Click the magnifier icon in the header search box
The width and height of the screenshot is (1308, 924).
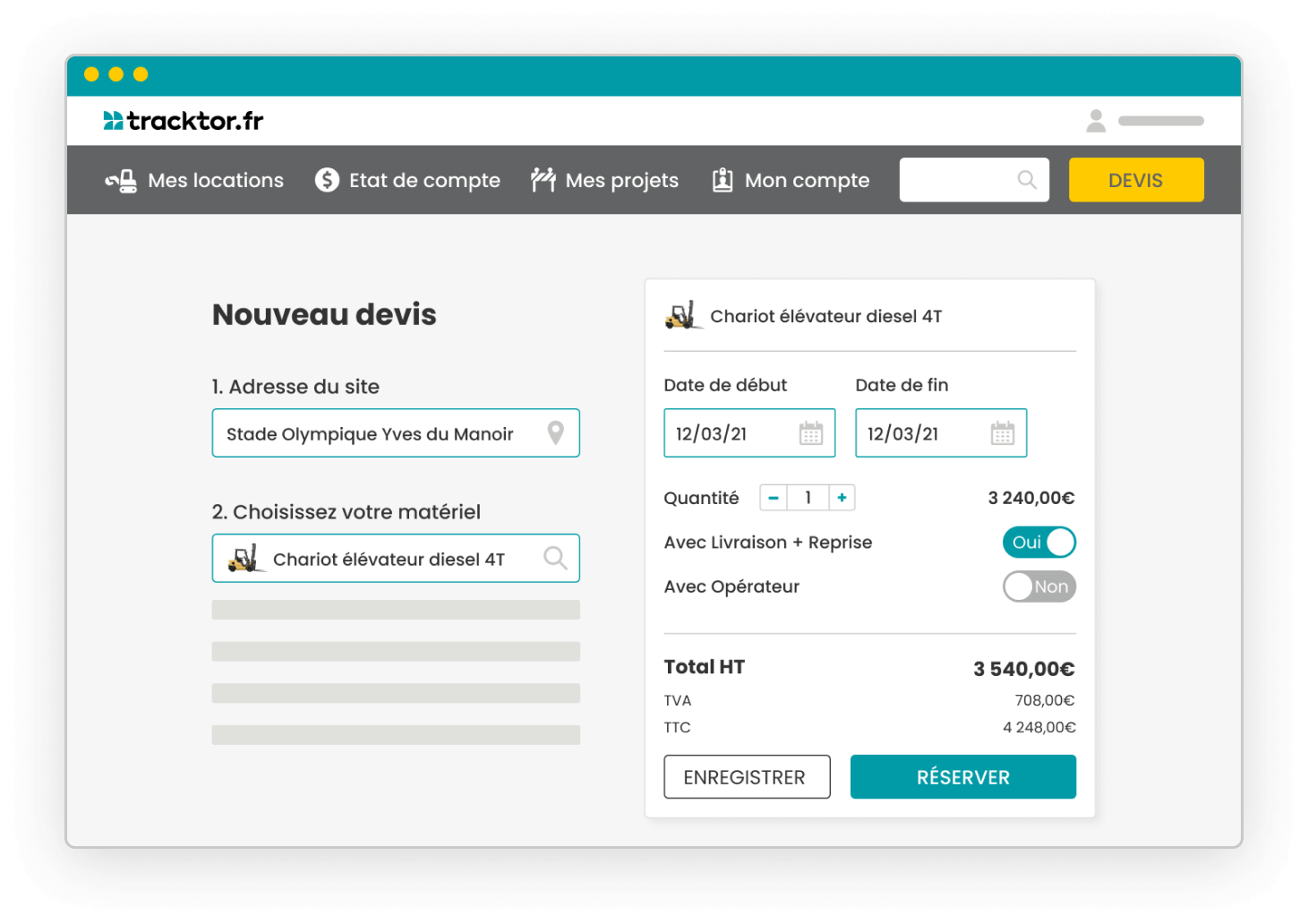[1027, 180]
